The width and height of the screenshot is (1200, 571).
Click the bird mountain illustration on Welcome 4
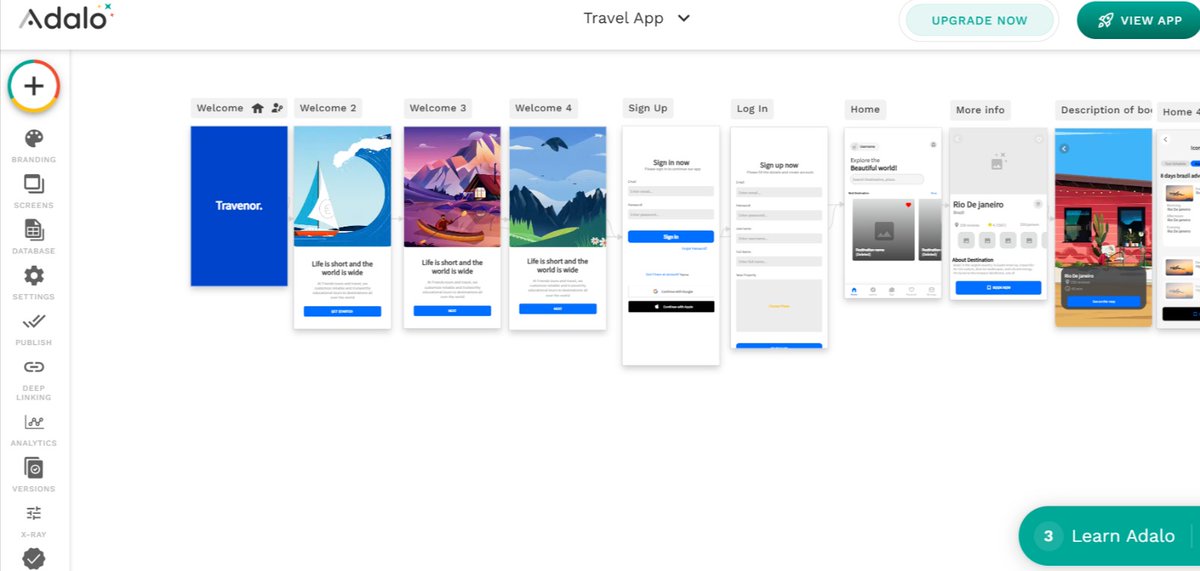pyautogui.click(x=557, y=186)
